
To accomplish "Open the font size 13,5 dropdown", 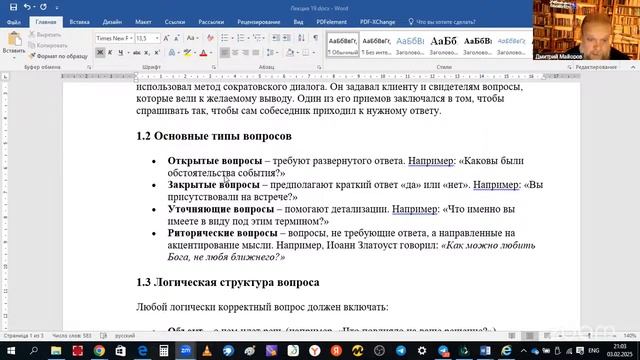I will [x=157, y=38].
